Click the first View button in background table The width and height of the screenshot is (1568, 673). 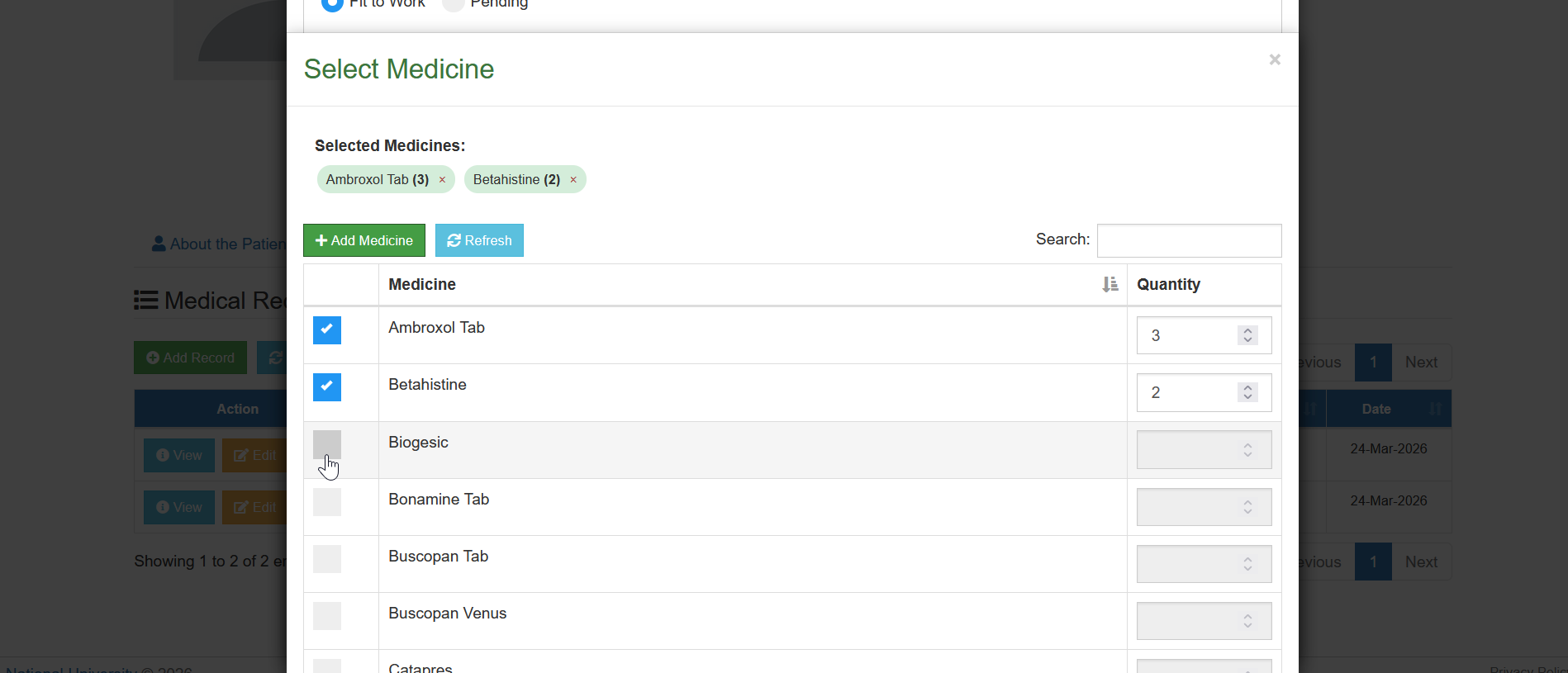(x=179, y=455)
